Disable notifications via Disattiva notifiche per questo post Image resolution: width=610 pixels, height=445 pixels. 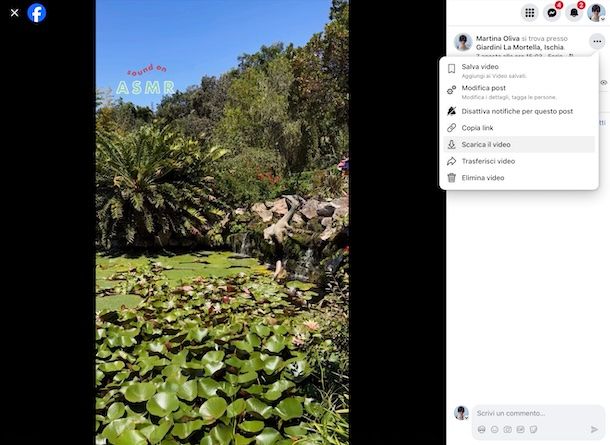coord(519,111)
